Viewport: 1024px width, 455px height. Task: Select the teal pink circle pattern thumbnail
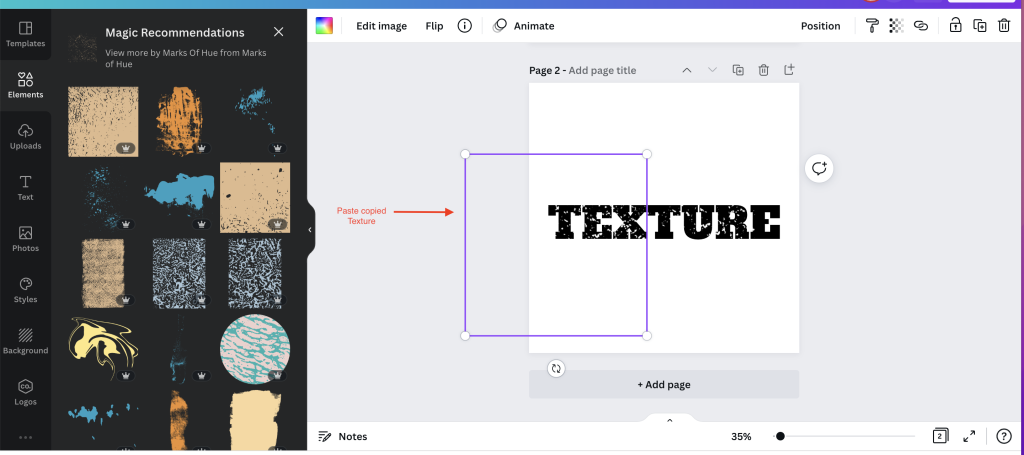click(255, 349)
